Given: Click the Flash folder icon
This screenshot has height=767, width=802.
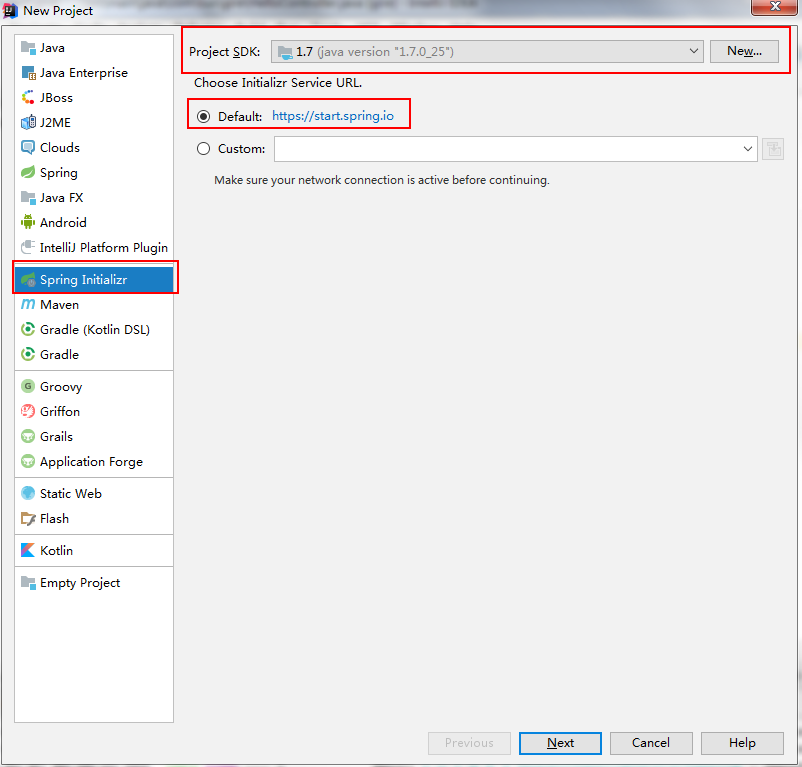Looking at the screenshot, I should [28, 518].
